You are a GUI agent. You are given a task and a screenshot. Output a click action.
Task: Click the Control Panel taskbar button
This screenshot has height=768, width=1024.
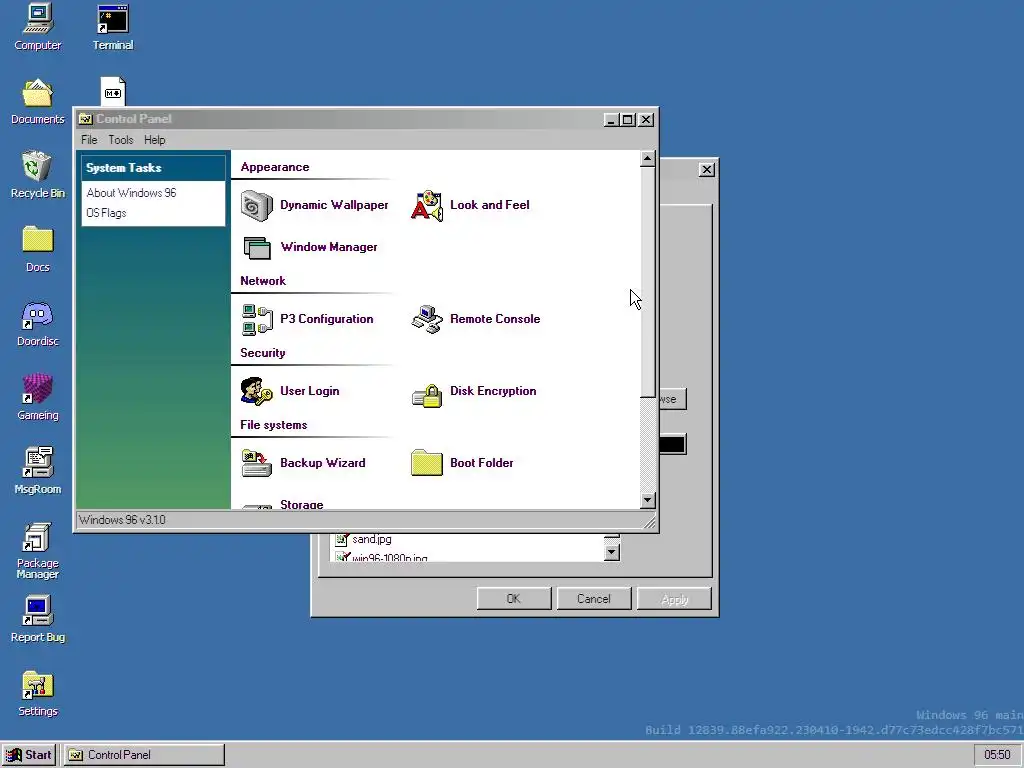144,755
